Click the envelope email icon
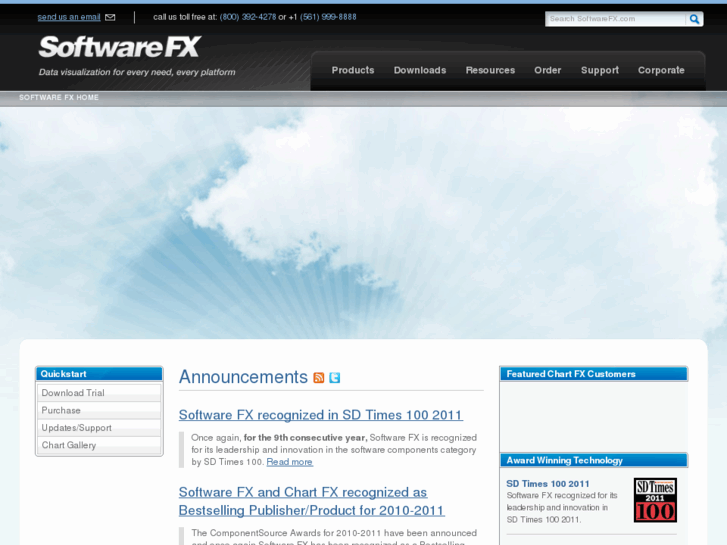Screen dimensions: 727x545 point(110,17)
